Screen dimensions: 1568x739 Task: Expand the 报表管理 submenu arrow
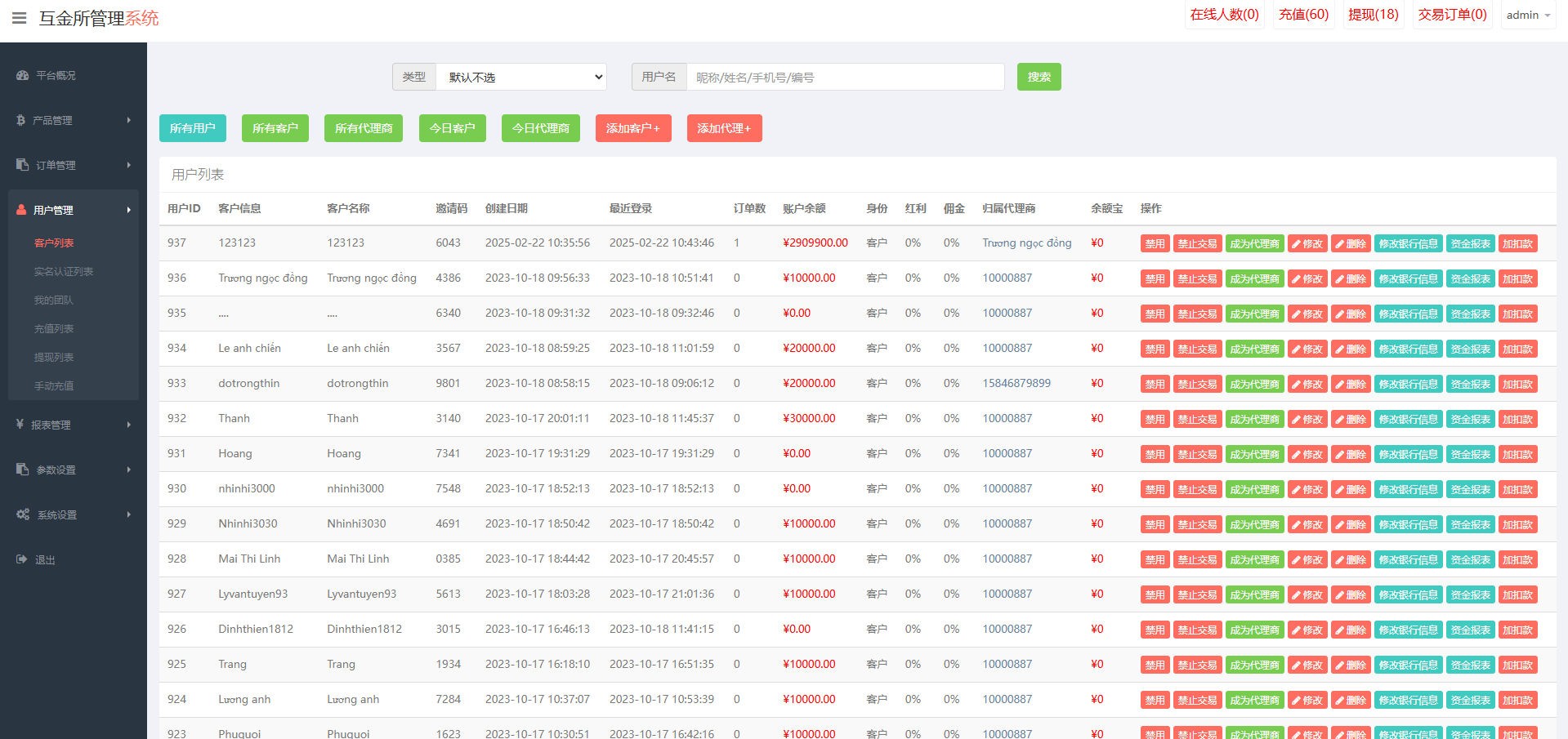click(128, 425)
